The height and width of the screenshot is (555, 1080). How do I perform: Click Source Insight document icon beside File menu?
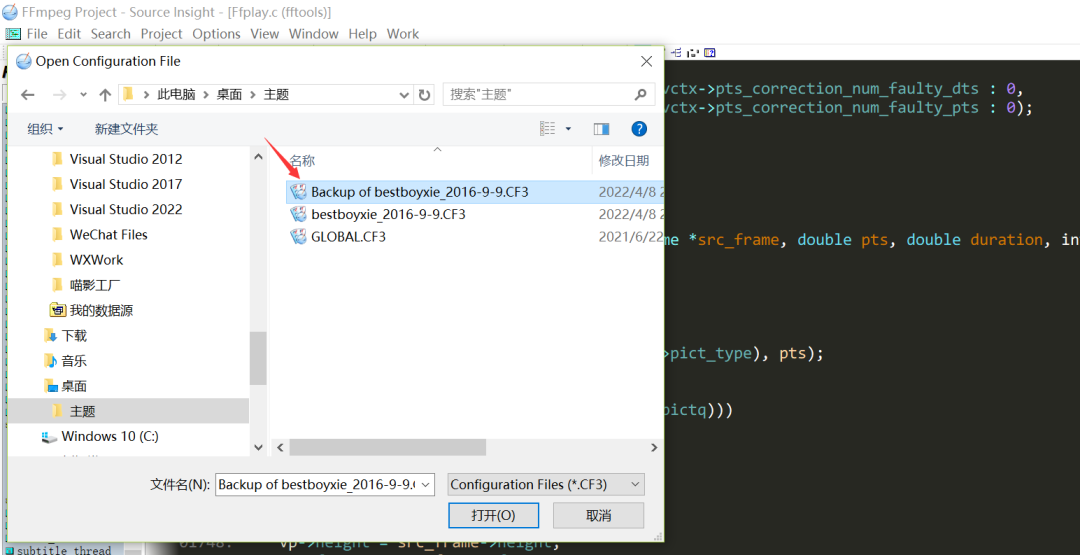(x=12, y=34)
